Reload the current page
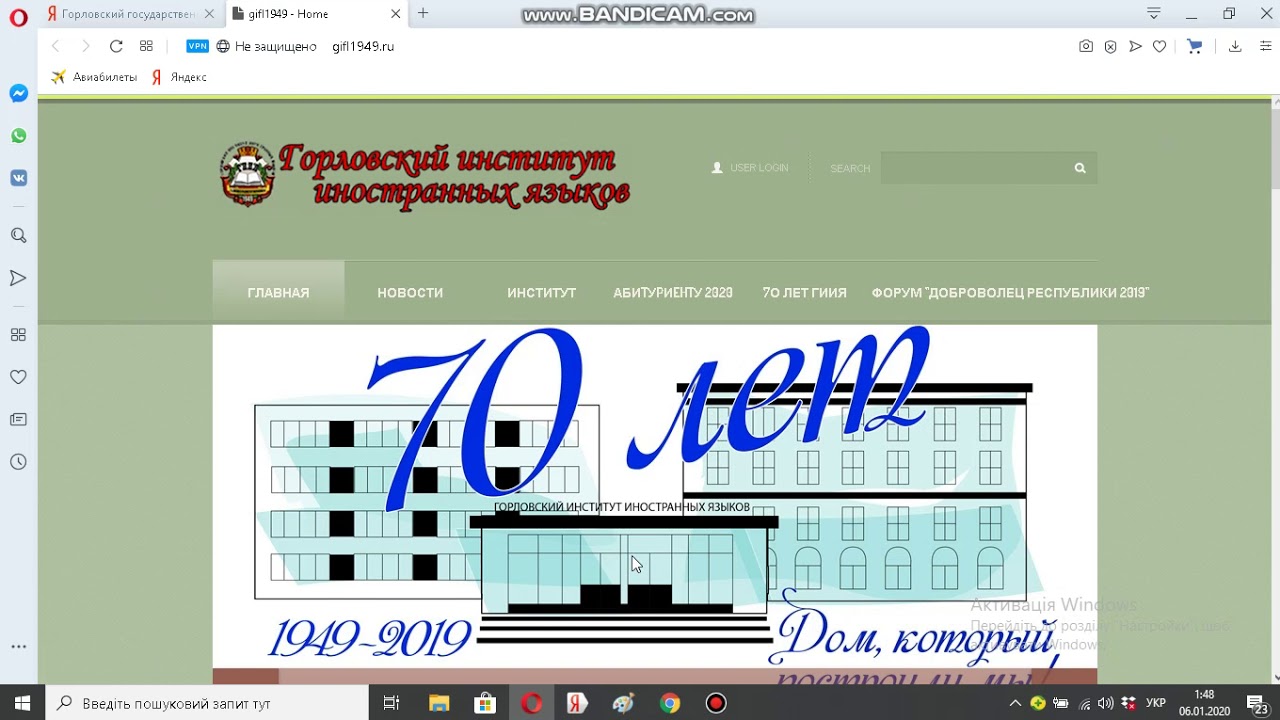The height and width of the screenshot is (720, 1280). 116,46
